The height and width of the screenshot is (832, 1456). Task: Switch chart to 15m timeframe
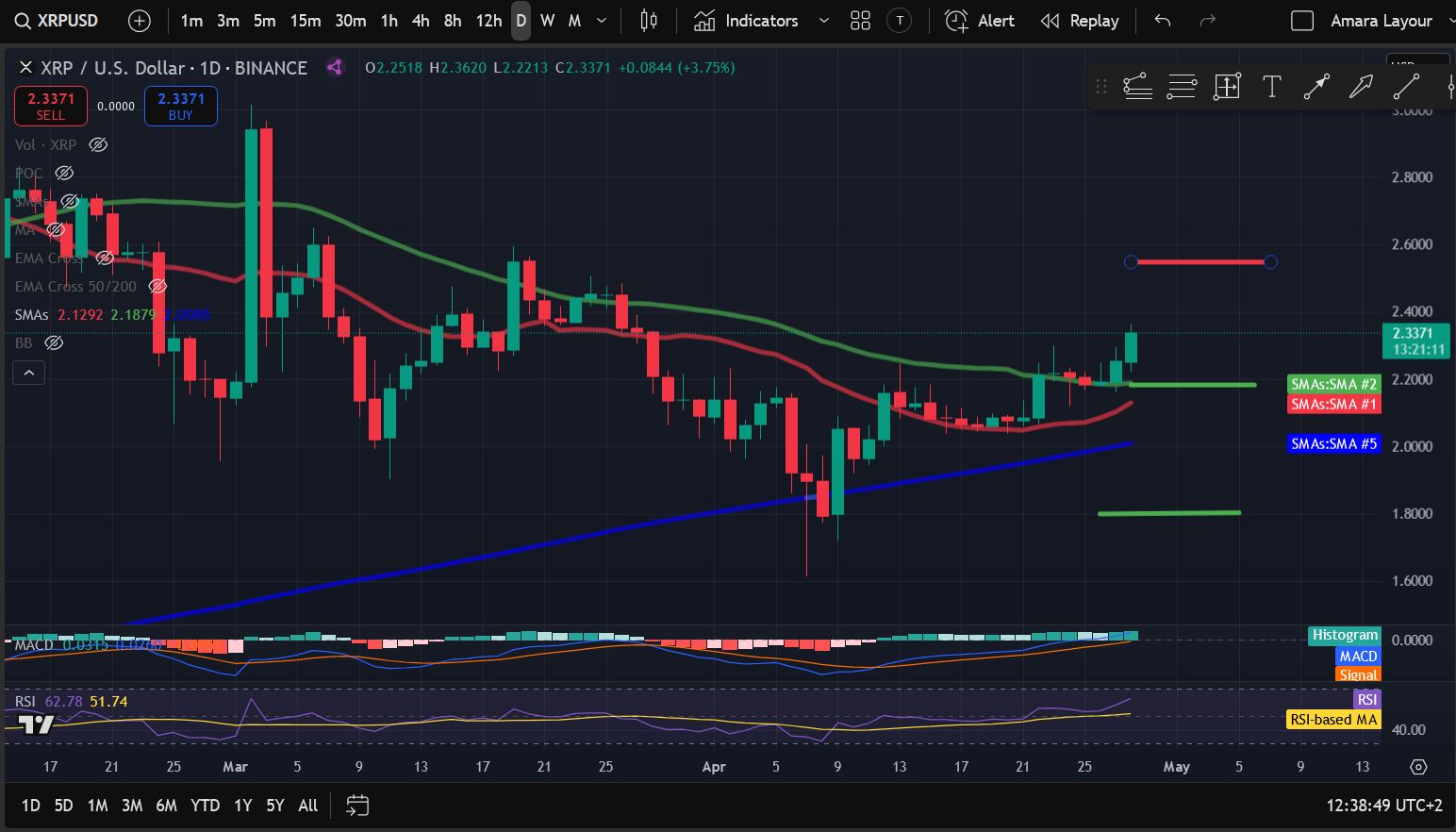click(x=305, y=21)
